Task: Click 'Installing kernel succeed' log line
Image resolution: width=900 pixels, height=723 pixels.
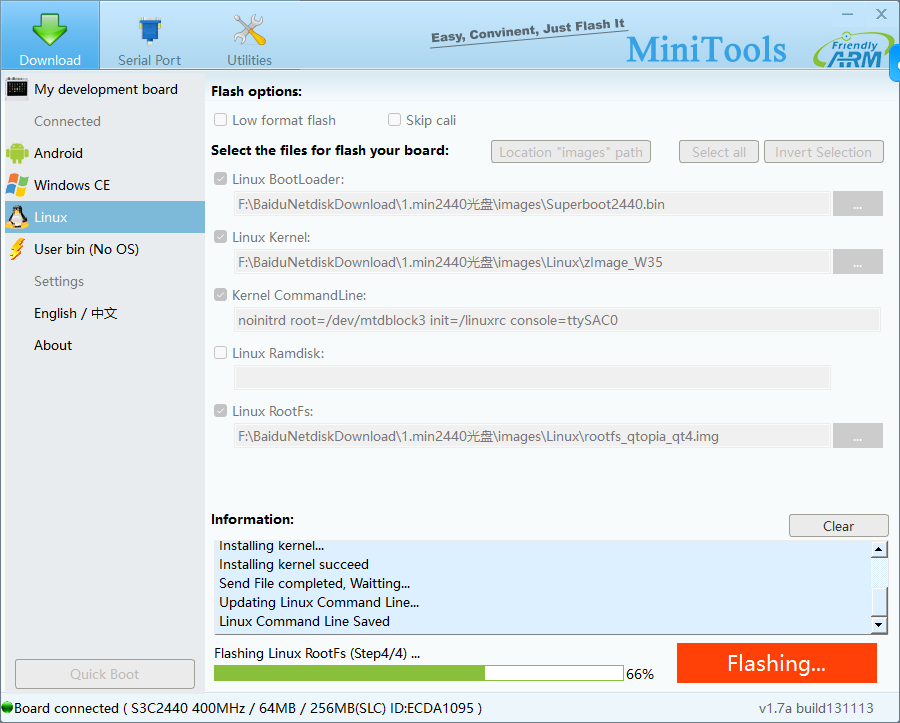Action: 294,564
